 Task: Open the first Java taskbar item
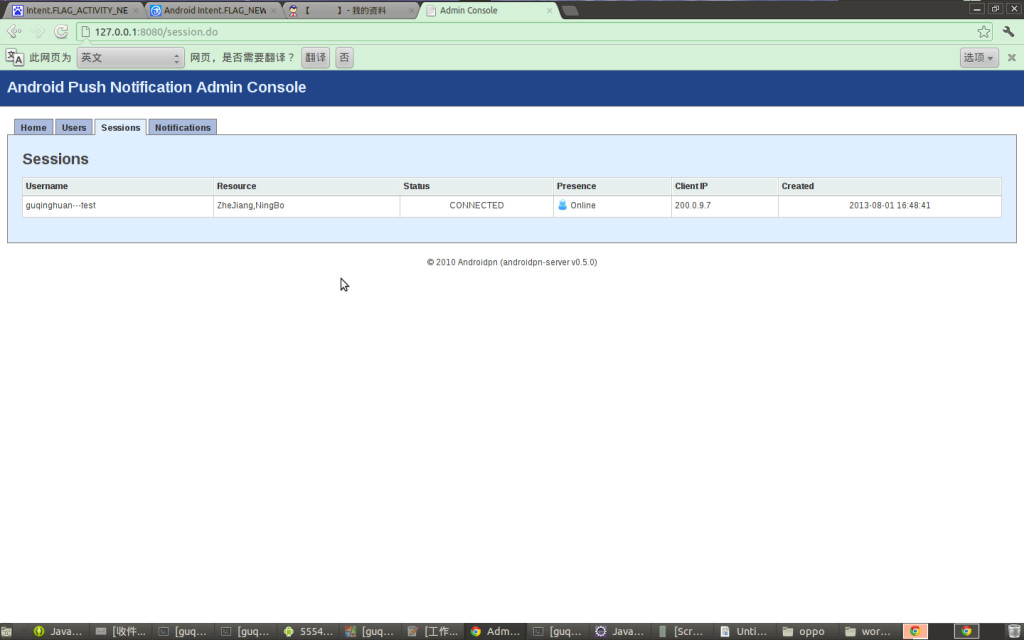click(x=58, y=632)
